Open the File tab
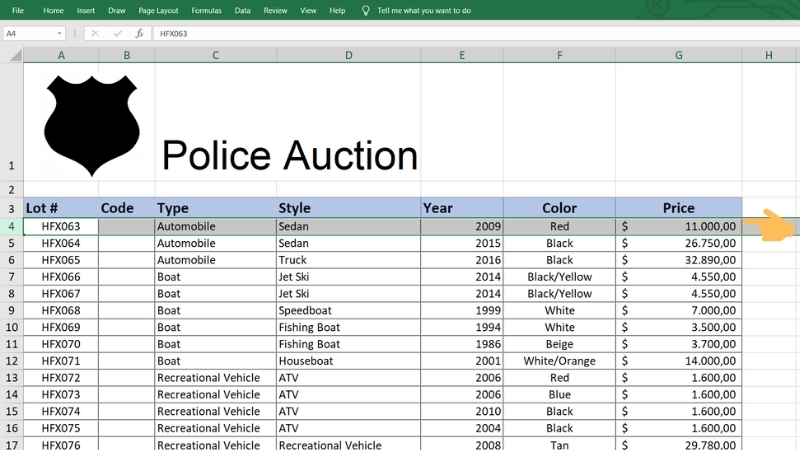The width and height of the screenshot is (800, 450). pos(18,10)
